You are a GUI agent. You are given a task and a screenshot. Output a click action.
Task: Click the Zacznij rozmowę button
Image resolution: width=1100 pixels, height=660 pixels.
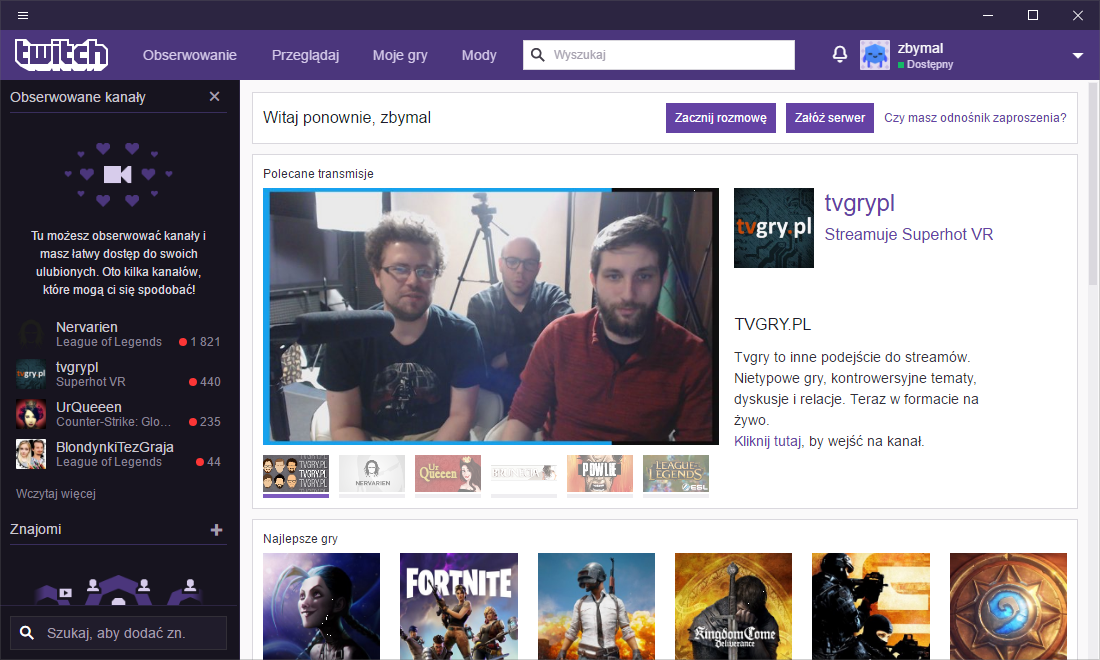pos(720,118)
